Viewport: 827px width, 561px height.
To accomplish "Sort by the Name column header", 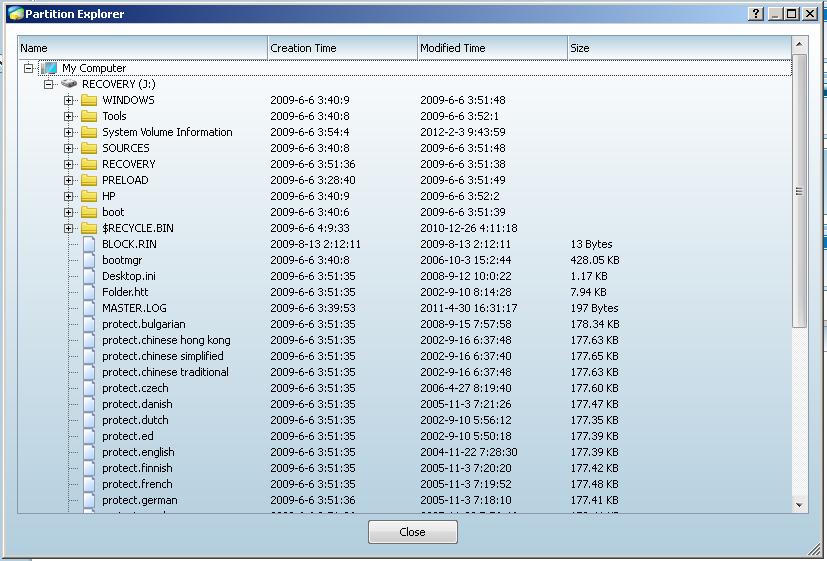I will coord(143,48).
